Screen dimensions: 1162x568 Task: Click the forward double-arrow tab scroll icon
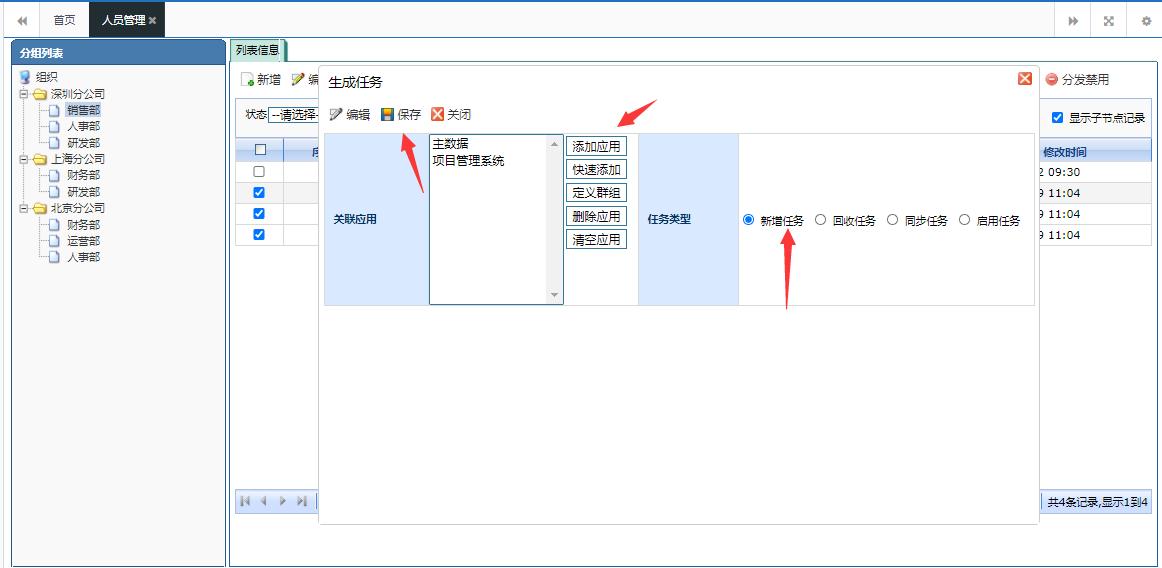[x=1072, y=21]
